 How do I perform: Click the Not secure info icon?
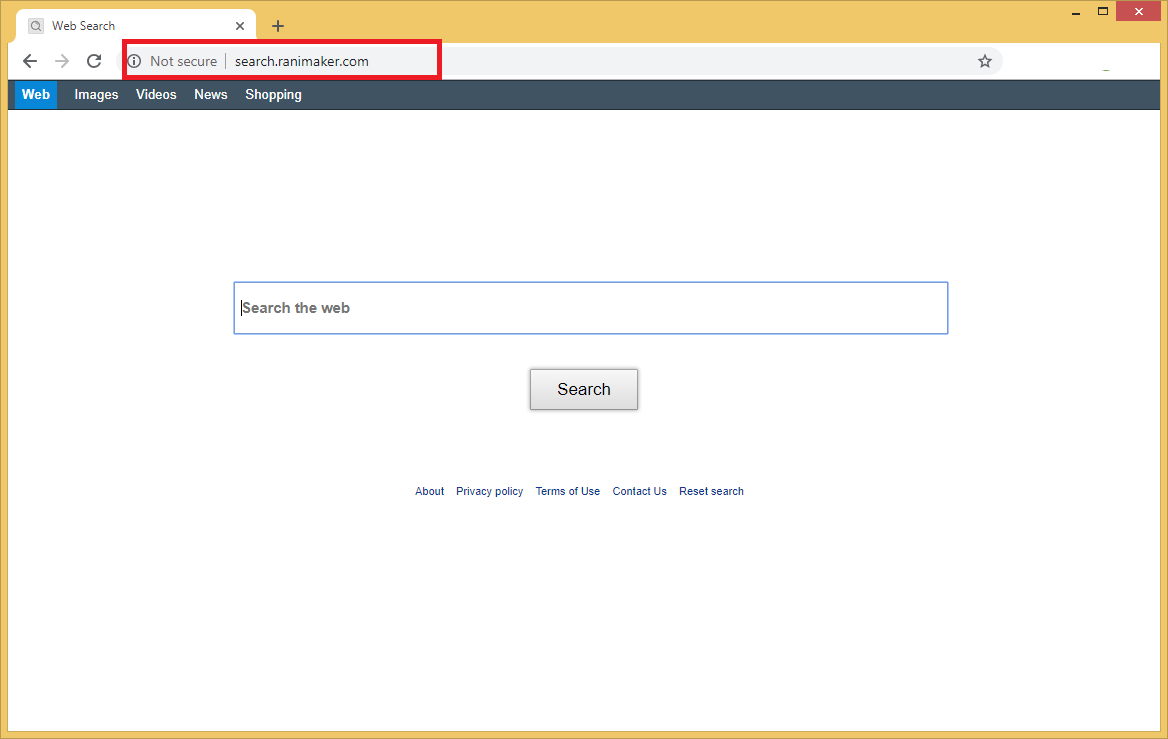pyautogui.click(x=135, y=61)
